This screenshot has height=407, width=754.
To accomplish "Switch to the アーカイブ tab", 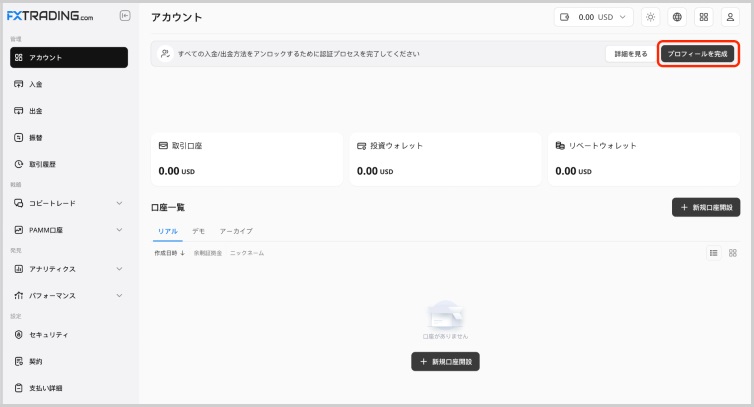I will (236, 231).
